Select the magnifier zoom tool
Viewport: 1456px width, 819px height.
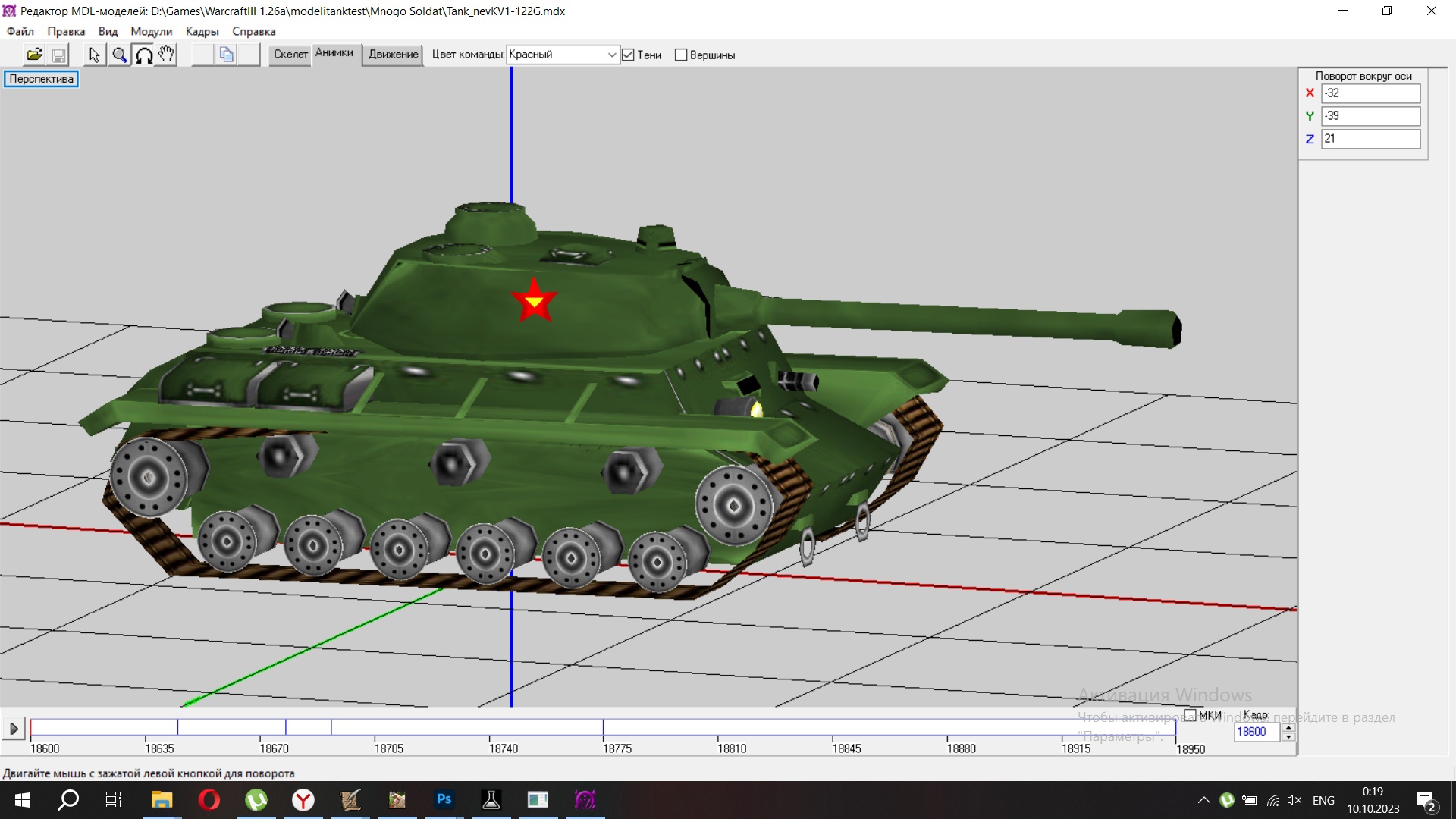point(119,55)
